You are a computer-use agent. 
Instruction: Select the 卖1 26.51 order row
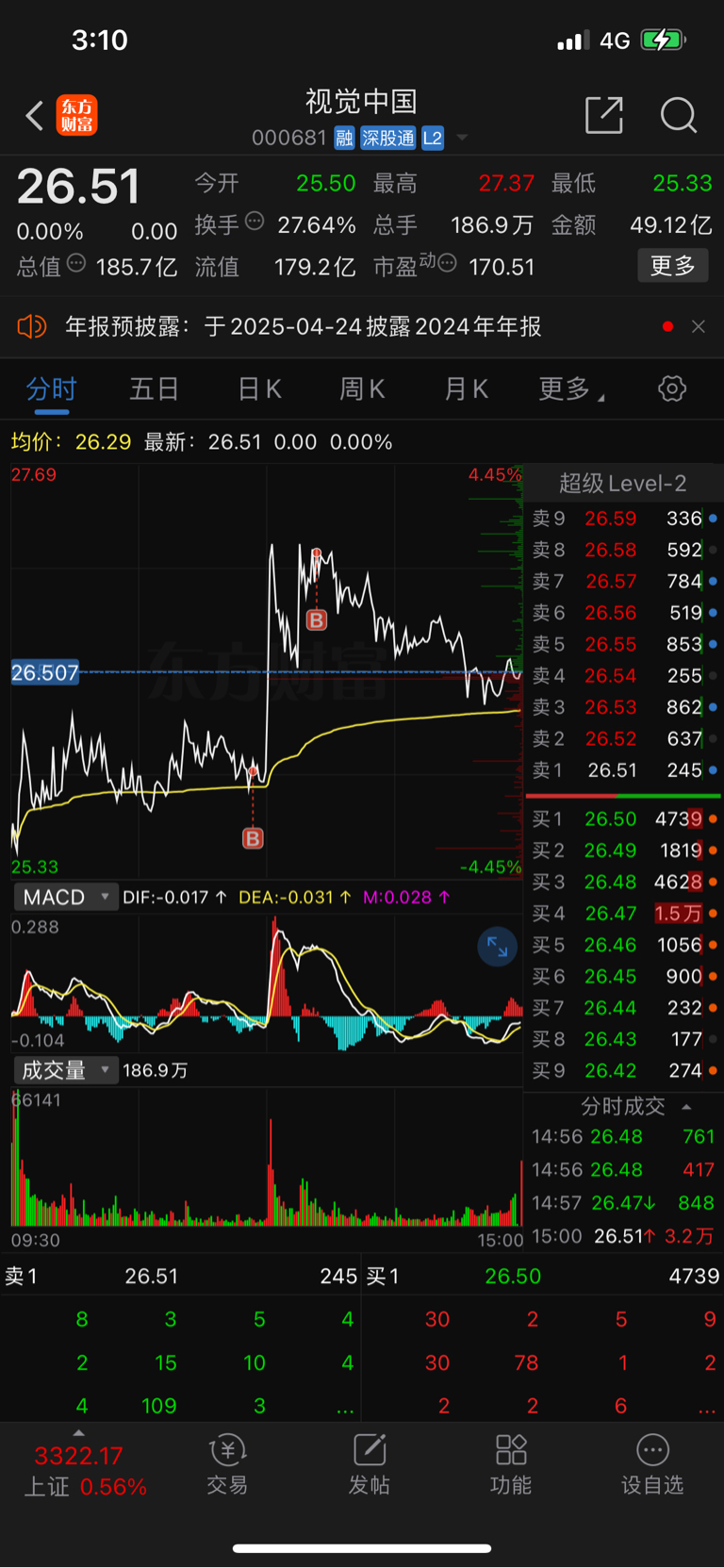[x=623, y=770]
